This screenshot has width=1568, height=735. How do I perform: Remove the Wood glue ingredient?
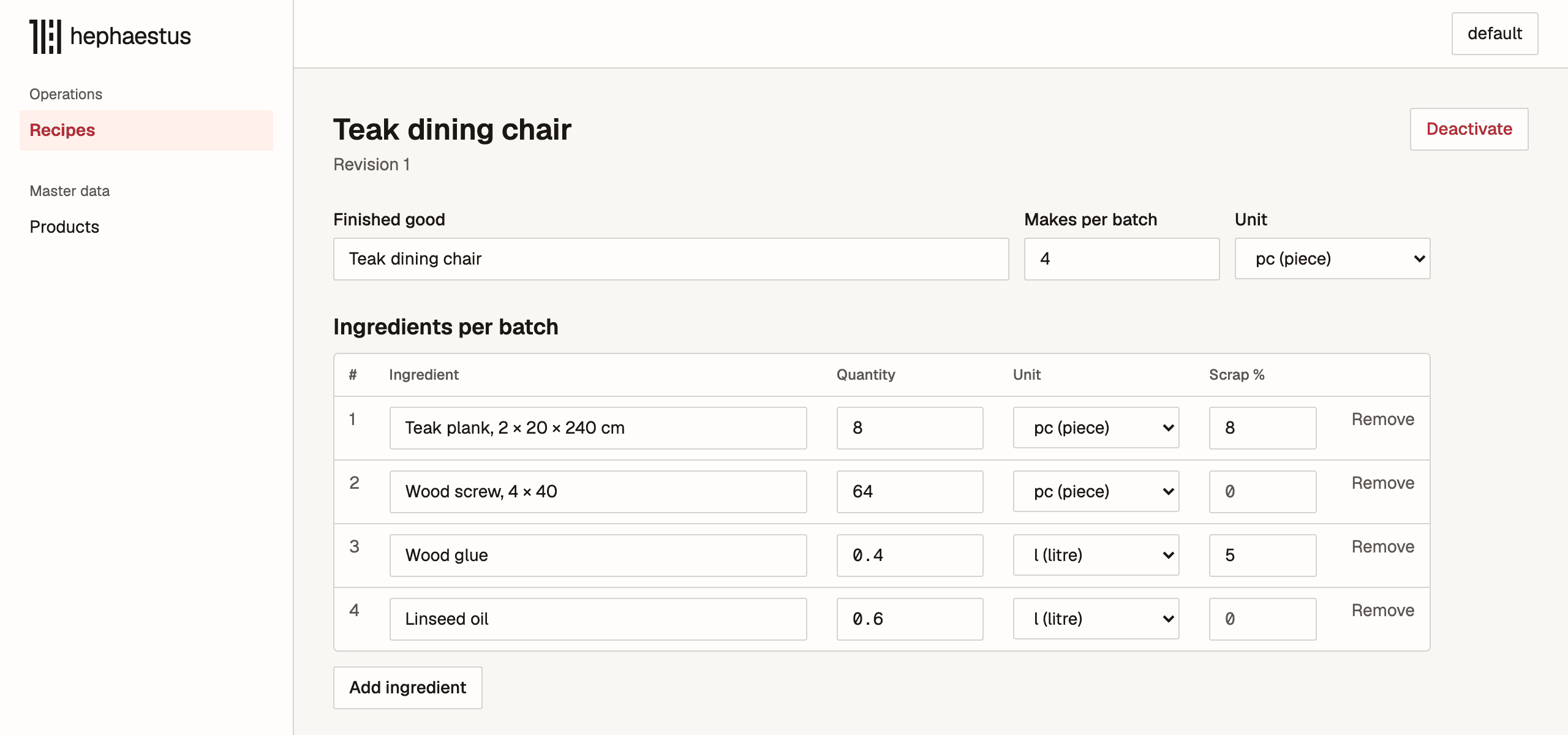pos(1383,547)
